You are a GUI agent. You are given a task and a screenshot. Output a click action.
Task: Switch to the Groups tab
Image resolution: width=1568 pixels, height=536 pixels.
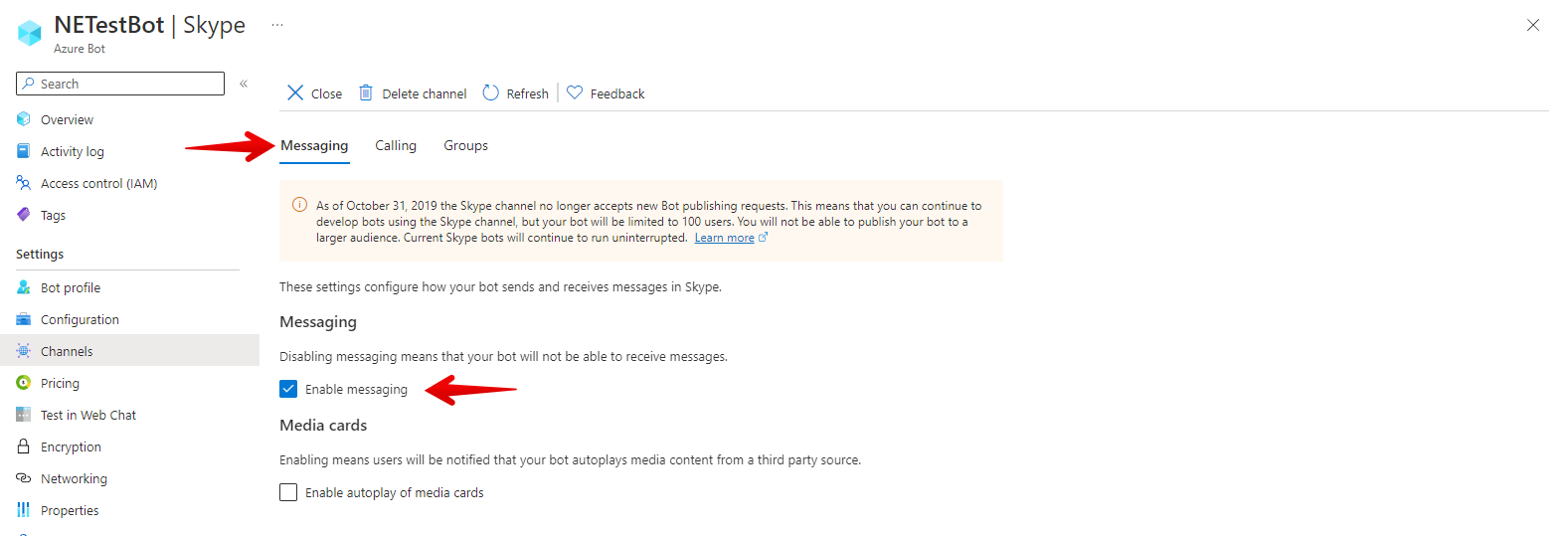(x=465, y=145)
